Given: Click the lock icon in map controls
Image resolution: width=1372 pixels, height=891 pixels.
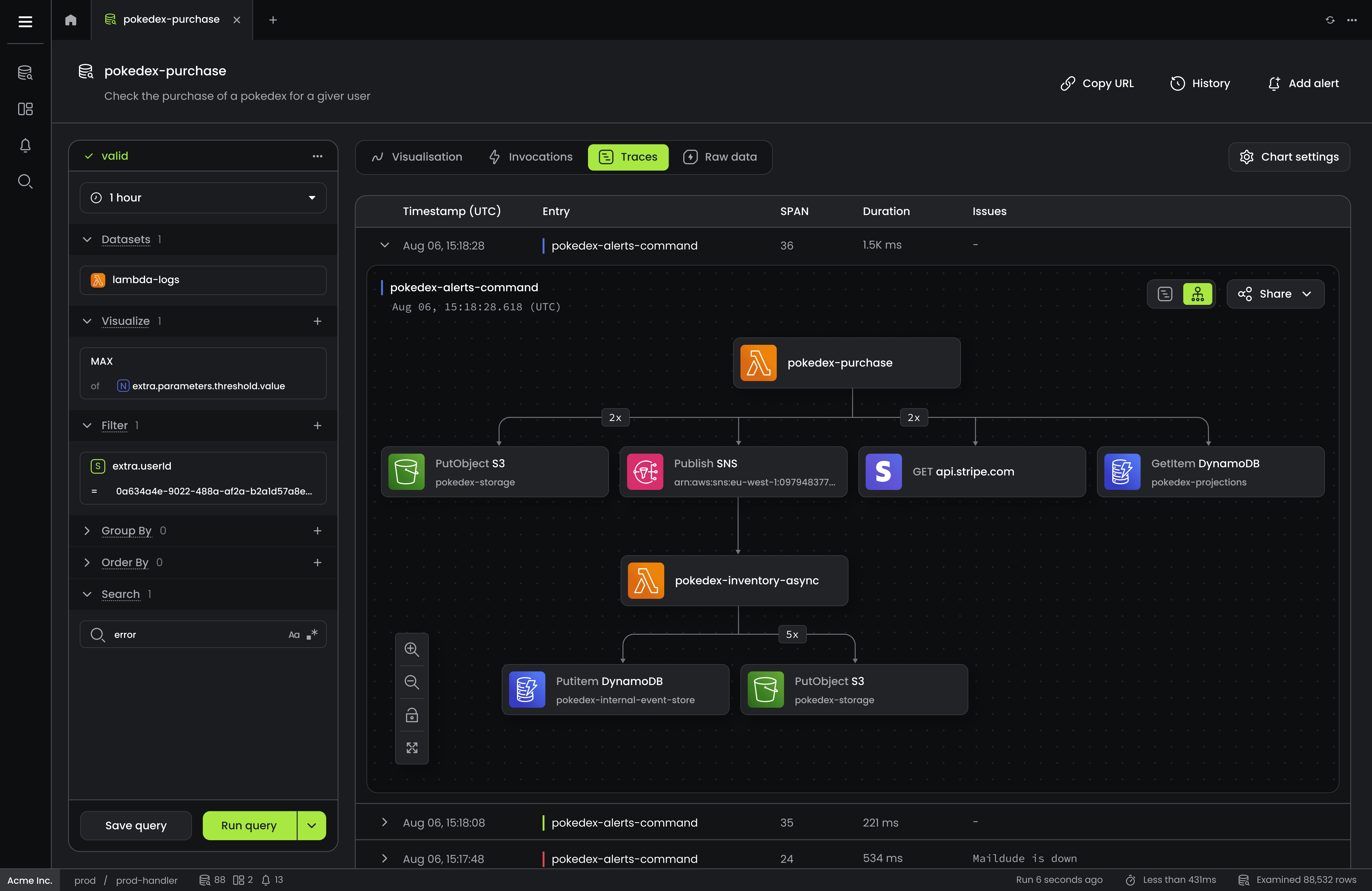Looking at the screenshot, I should click(x=412, y=715).
